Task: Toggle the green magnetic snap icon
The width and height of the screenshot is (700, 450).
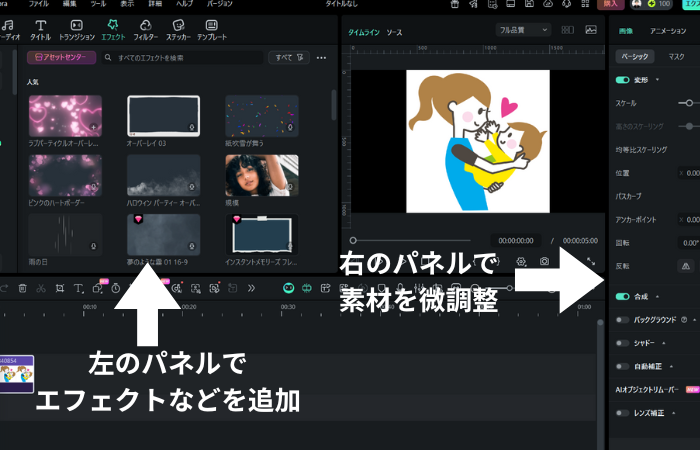Action: 307,288
